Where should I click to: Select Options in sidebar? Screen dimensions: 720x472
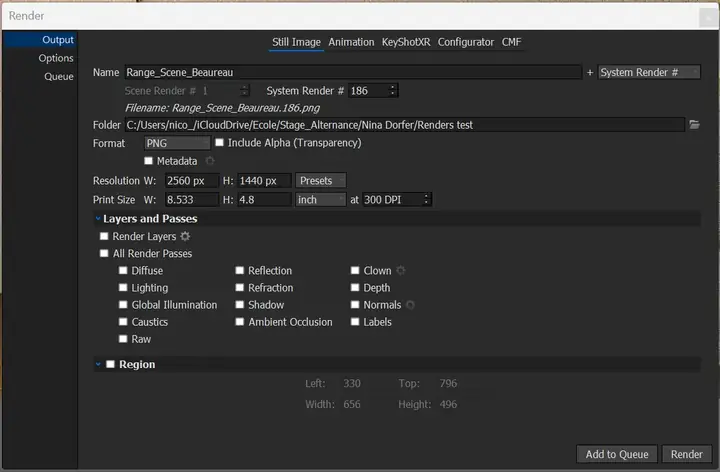pos(40,58)
